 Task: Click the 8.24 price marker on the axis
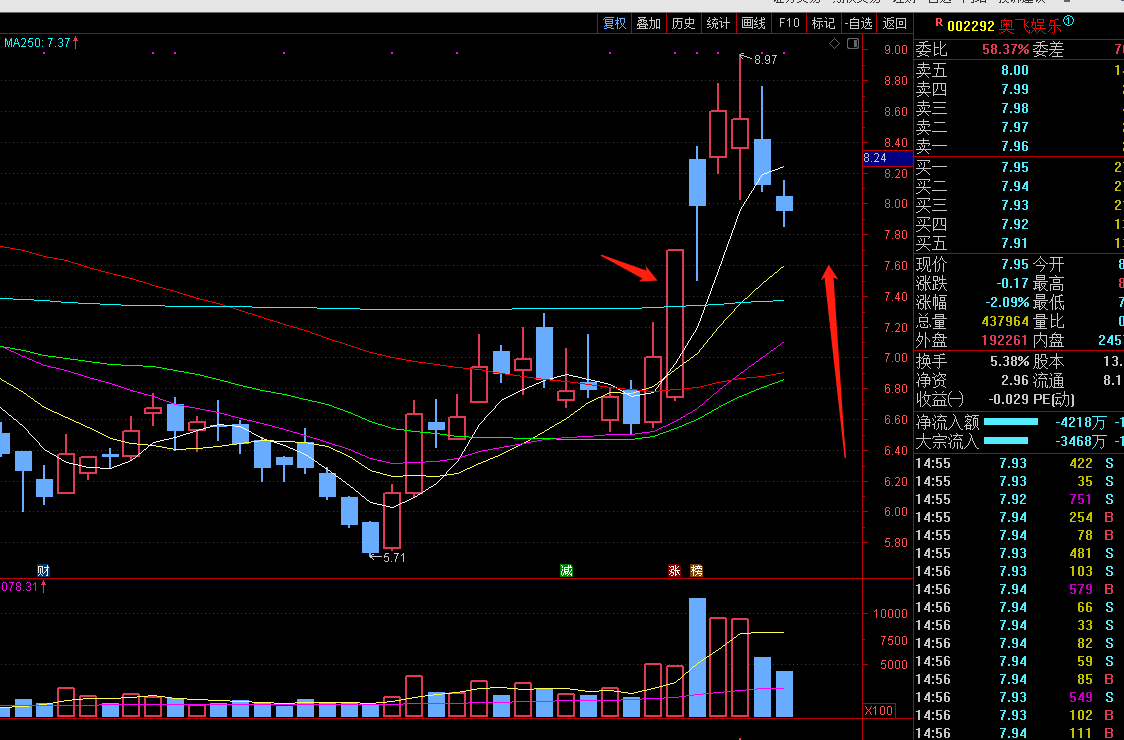(875, 158)
